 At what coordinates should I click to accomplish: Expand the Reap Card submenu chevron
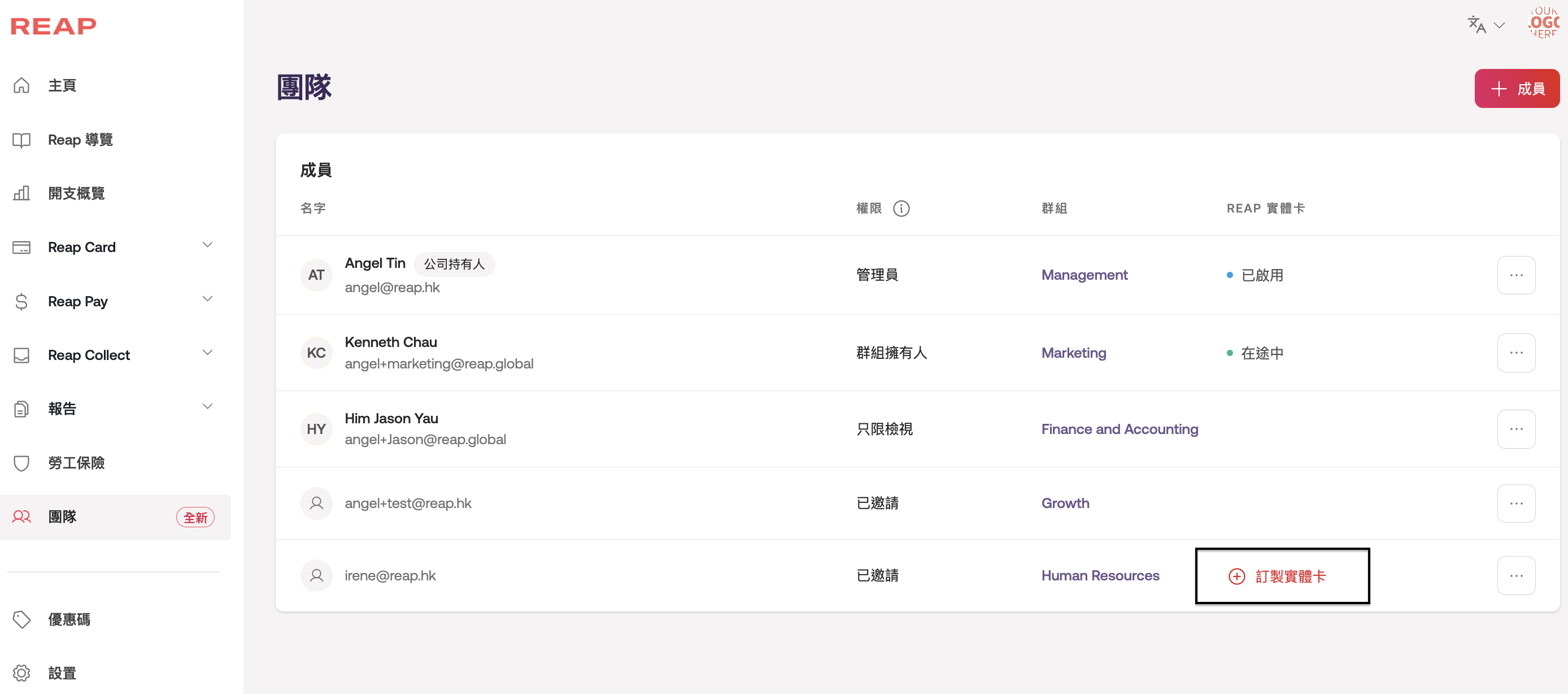pyautogui.click(x=207, y=245)
